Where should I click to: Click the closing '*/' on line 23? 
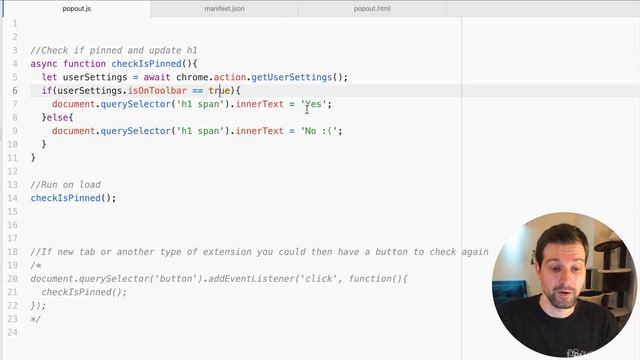(x=36, y=319)
